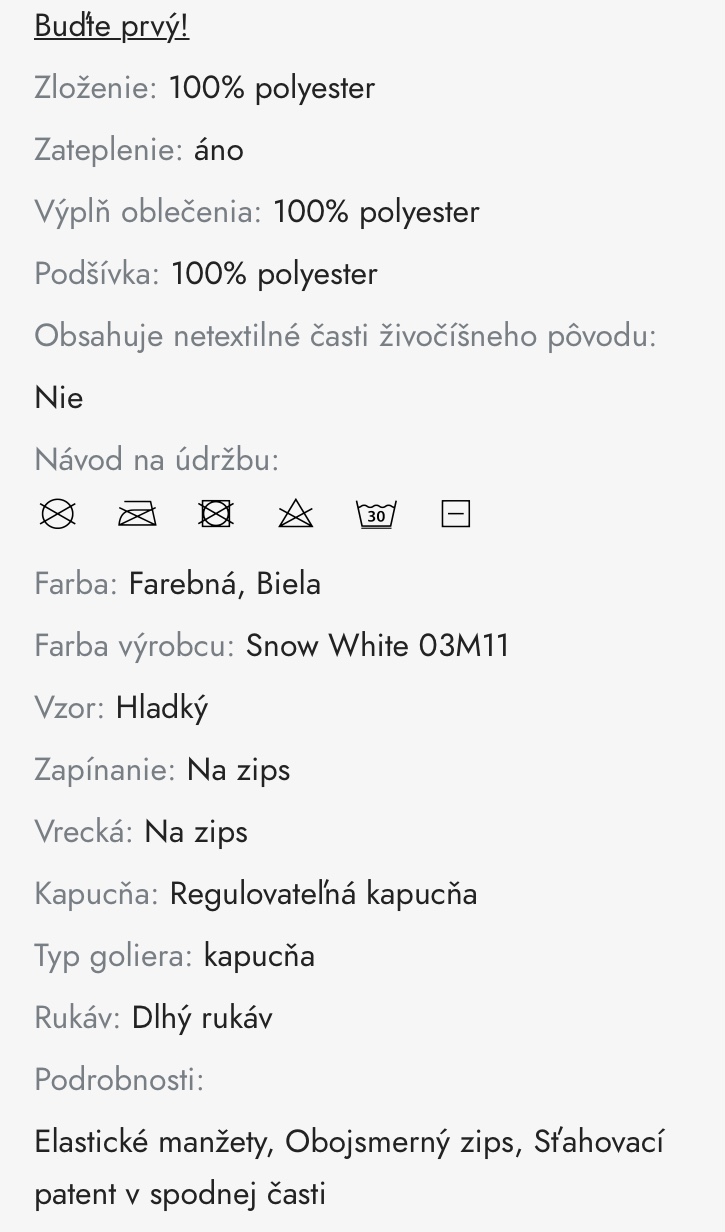Click the 'Hladký' pattern value
The width and height of the screenshot is (725, 1232).
(162, 708)
